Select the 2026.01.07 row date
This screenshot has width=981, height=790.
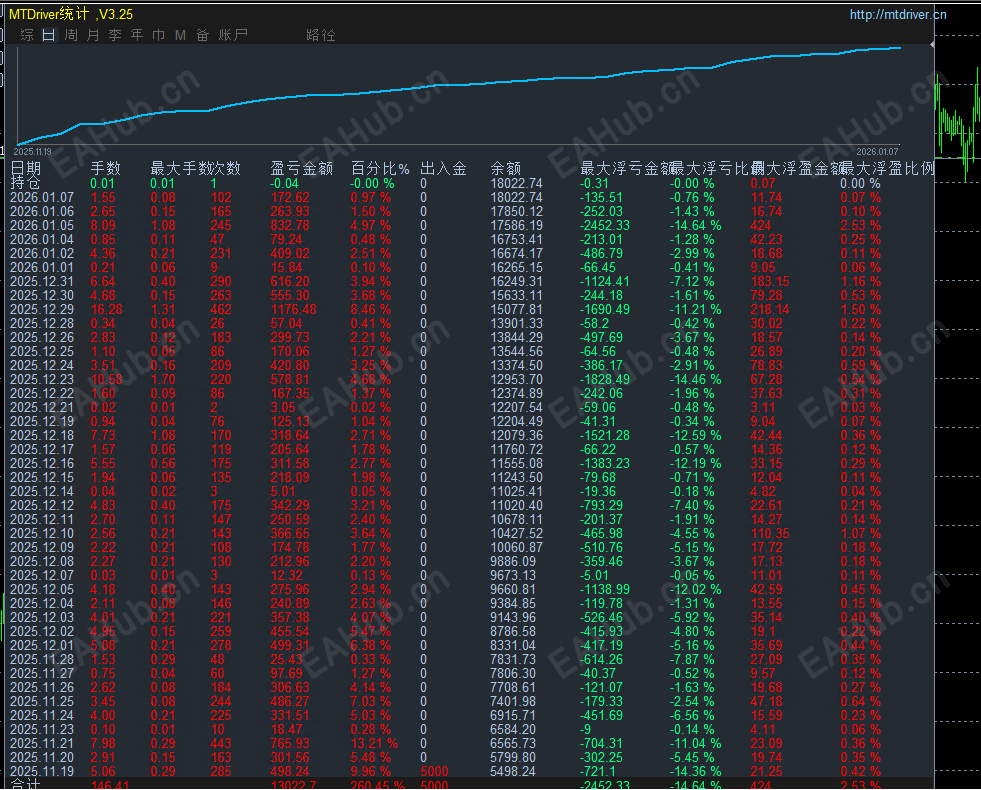tap(41, 198)
